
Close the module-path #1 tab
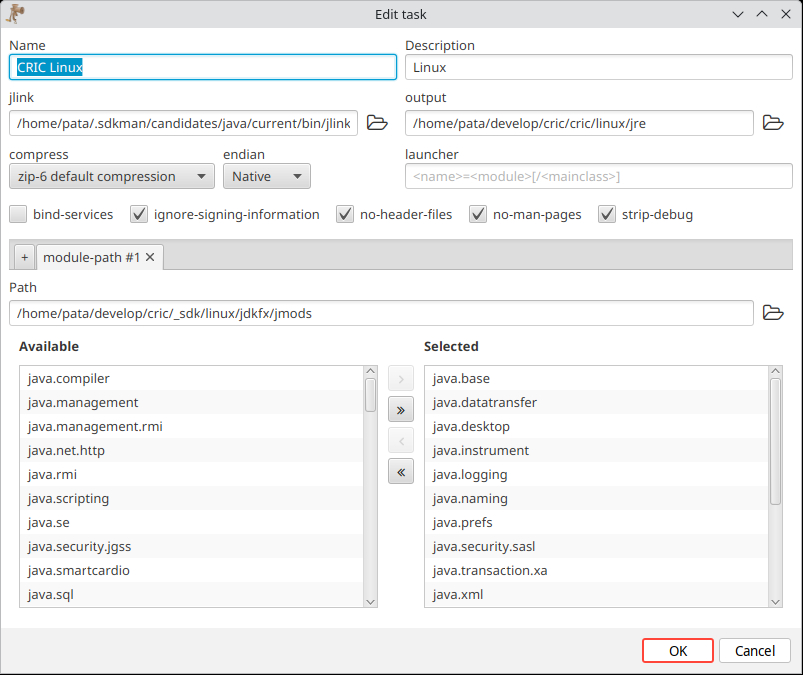150,257
